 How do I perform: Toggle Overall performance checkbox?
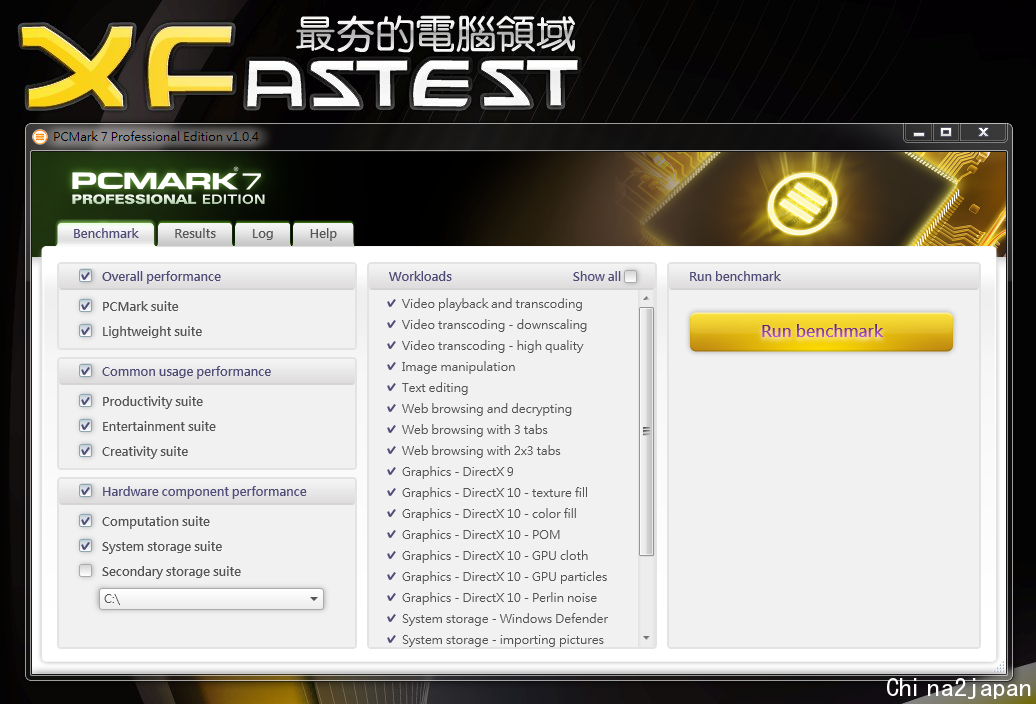click(86, 276)
